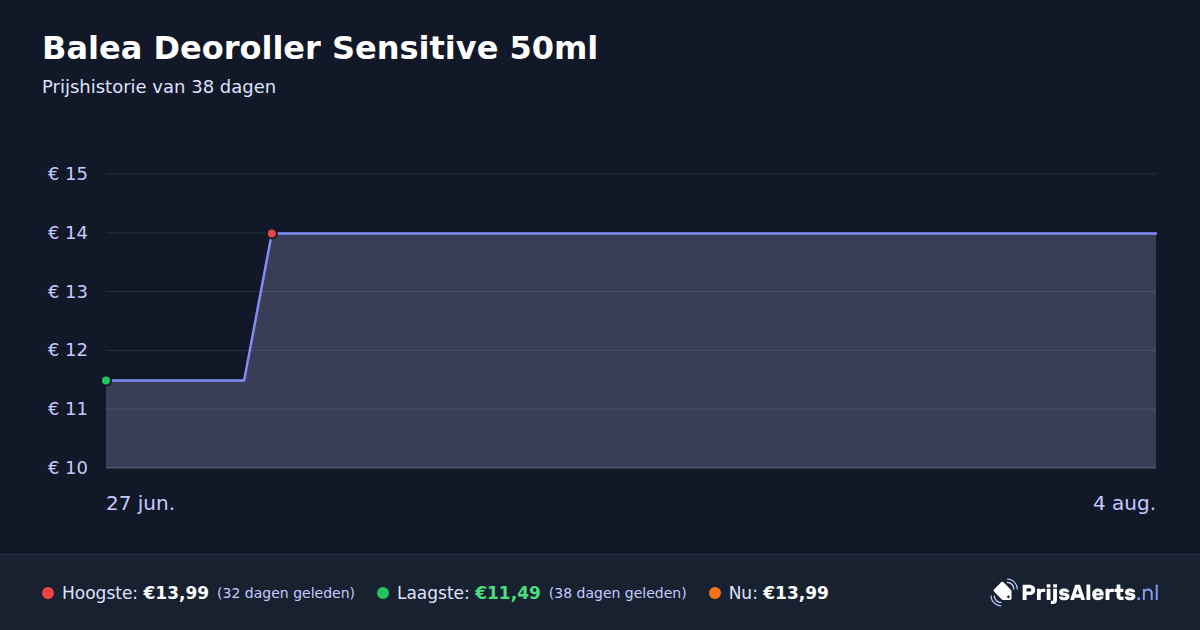Click the Prijshistorie van 38 dagen subtitle
The width and height of the screenshot is (1200, 630).
tap(159, 87)
